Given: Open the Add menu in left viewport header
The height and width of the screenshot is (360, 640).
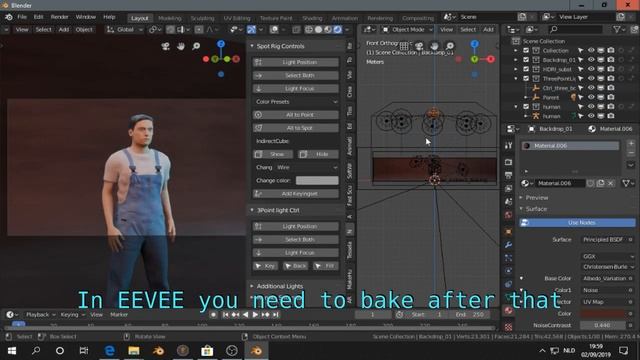Looking at the screenshot, I should click(x=64, y=29).
